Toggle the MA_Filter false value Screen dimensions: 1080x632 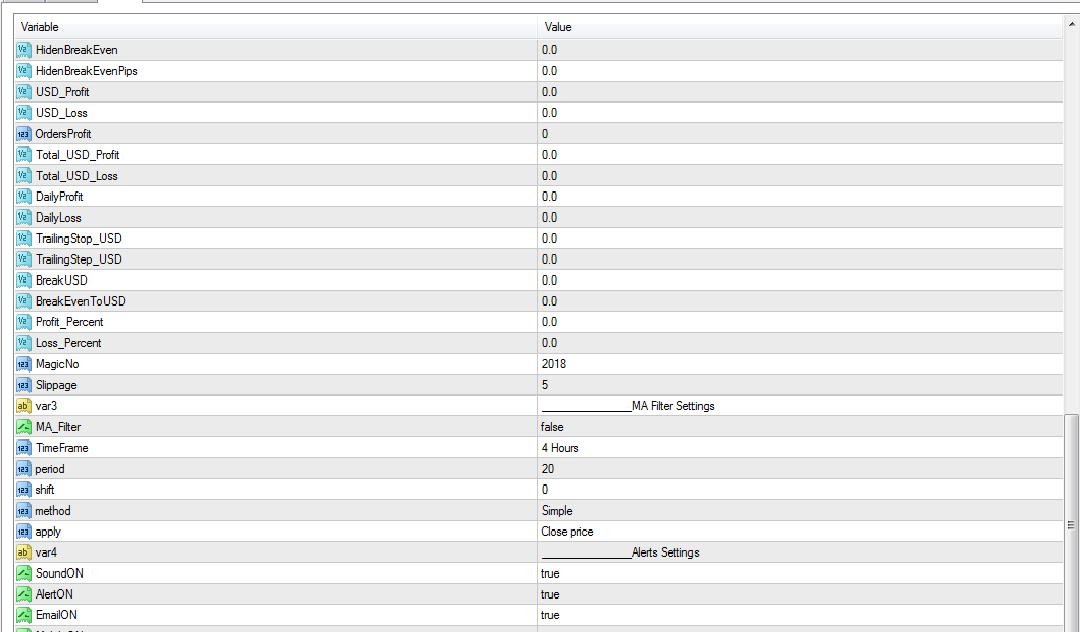click(x=552, y=427)
